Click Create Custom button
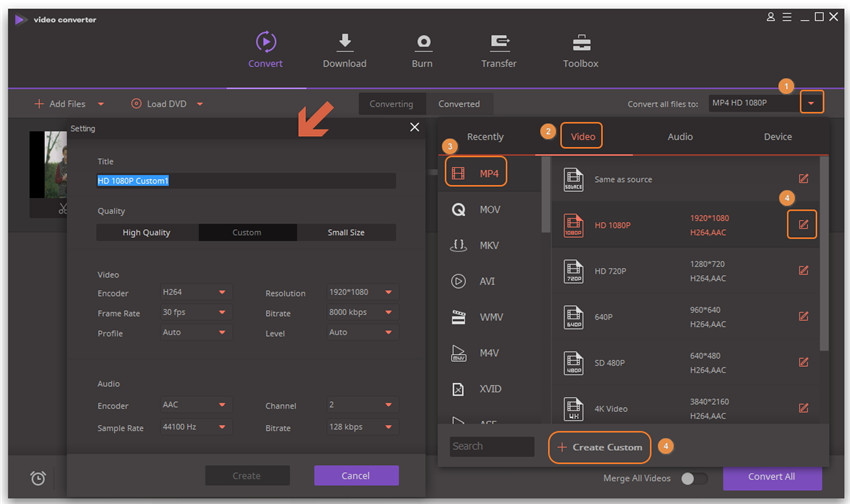The width and height of the screenshot is (850, 504). (x=600, y=447)
